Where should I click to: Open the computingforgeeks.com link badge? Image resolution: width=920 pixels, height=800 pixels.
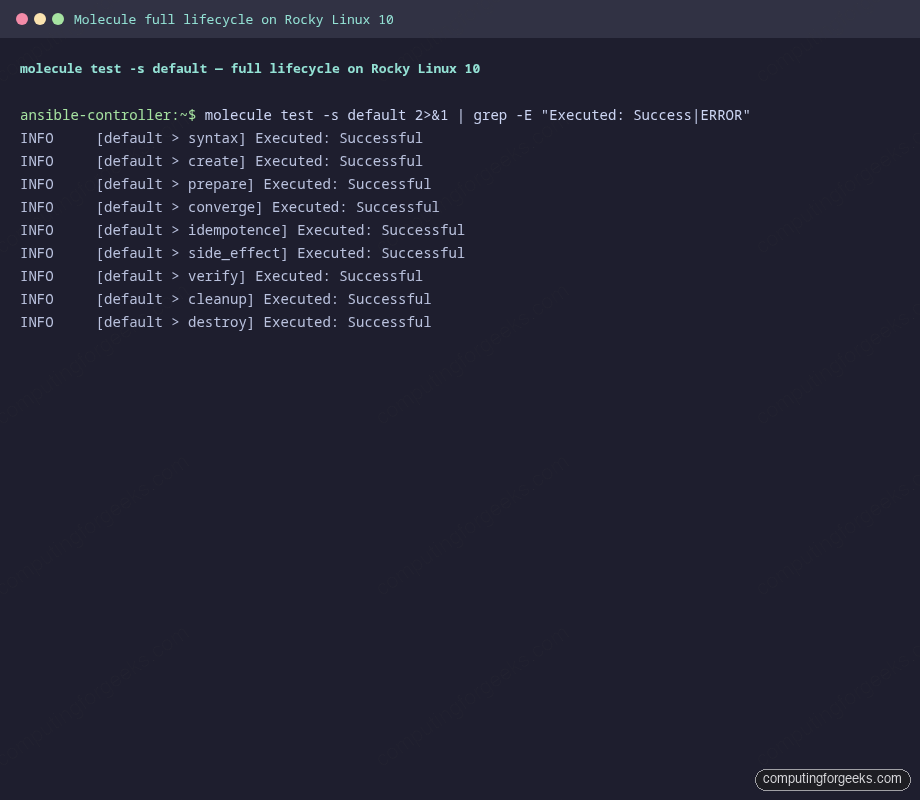click(832, 779)
